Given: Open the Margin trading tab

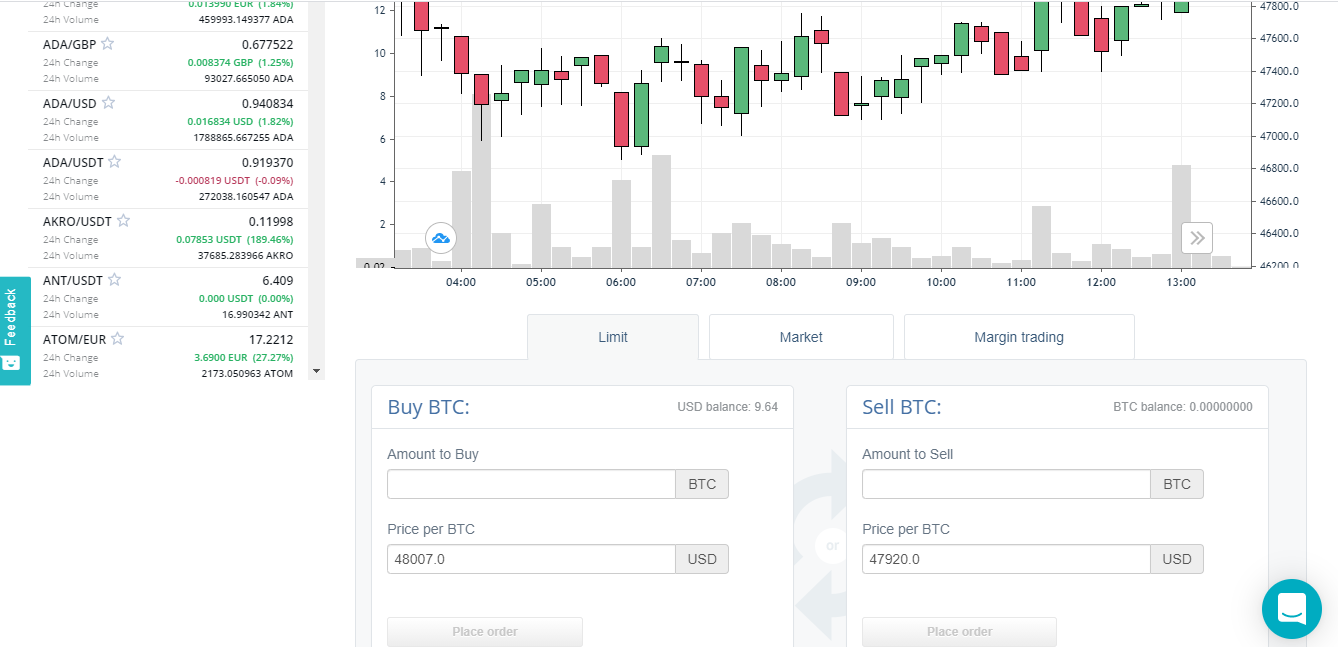Looking at the screenshot, I should coord(1019,337).
